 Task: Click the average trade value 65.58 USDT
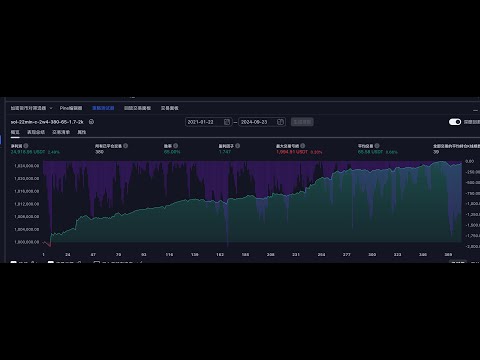[x=370, y=152]
